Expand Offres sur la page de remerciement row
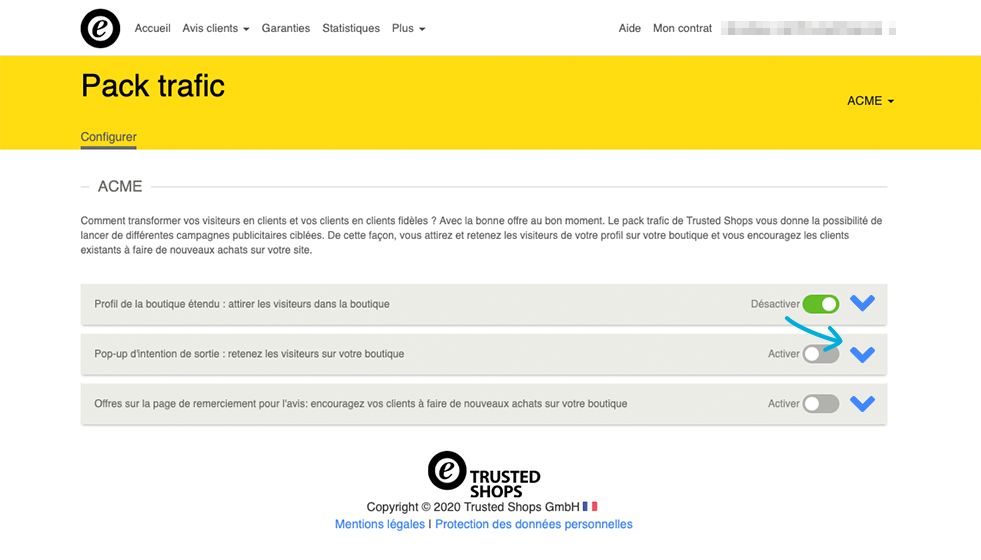 [x=862, y=404]
